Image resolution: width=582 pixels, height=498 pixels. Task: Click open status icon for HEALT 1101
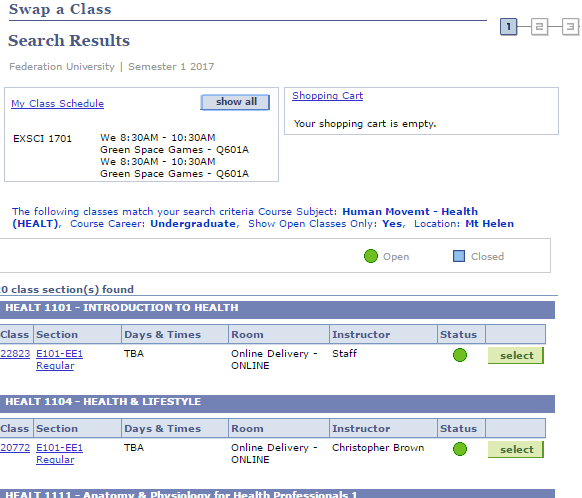coord(460,355)
